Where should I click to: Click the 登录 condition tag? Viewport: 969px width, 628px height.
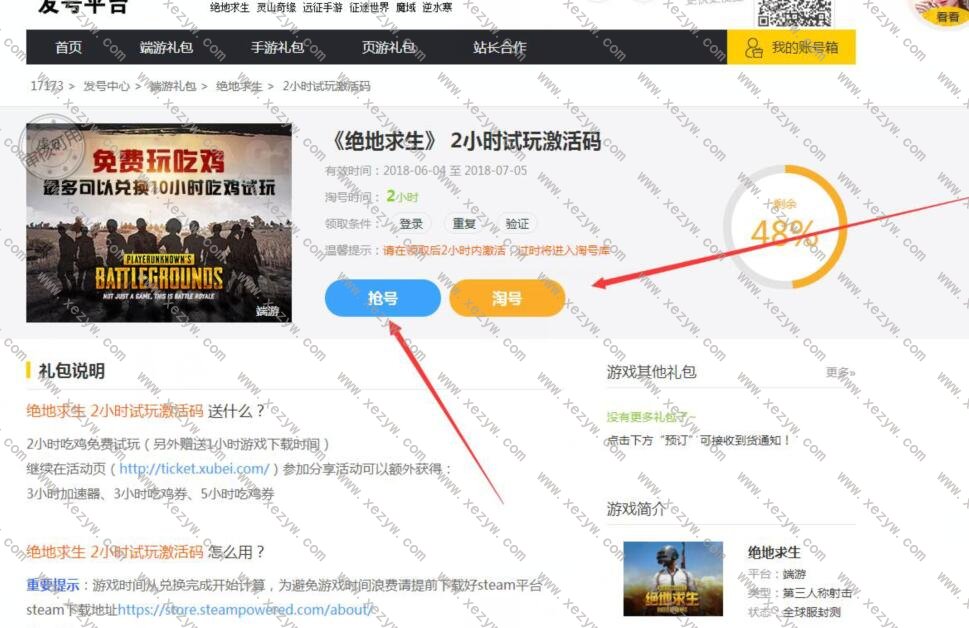click(x=410, y=224)
